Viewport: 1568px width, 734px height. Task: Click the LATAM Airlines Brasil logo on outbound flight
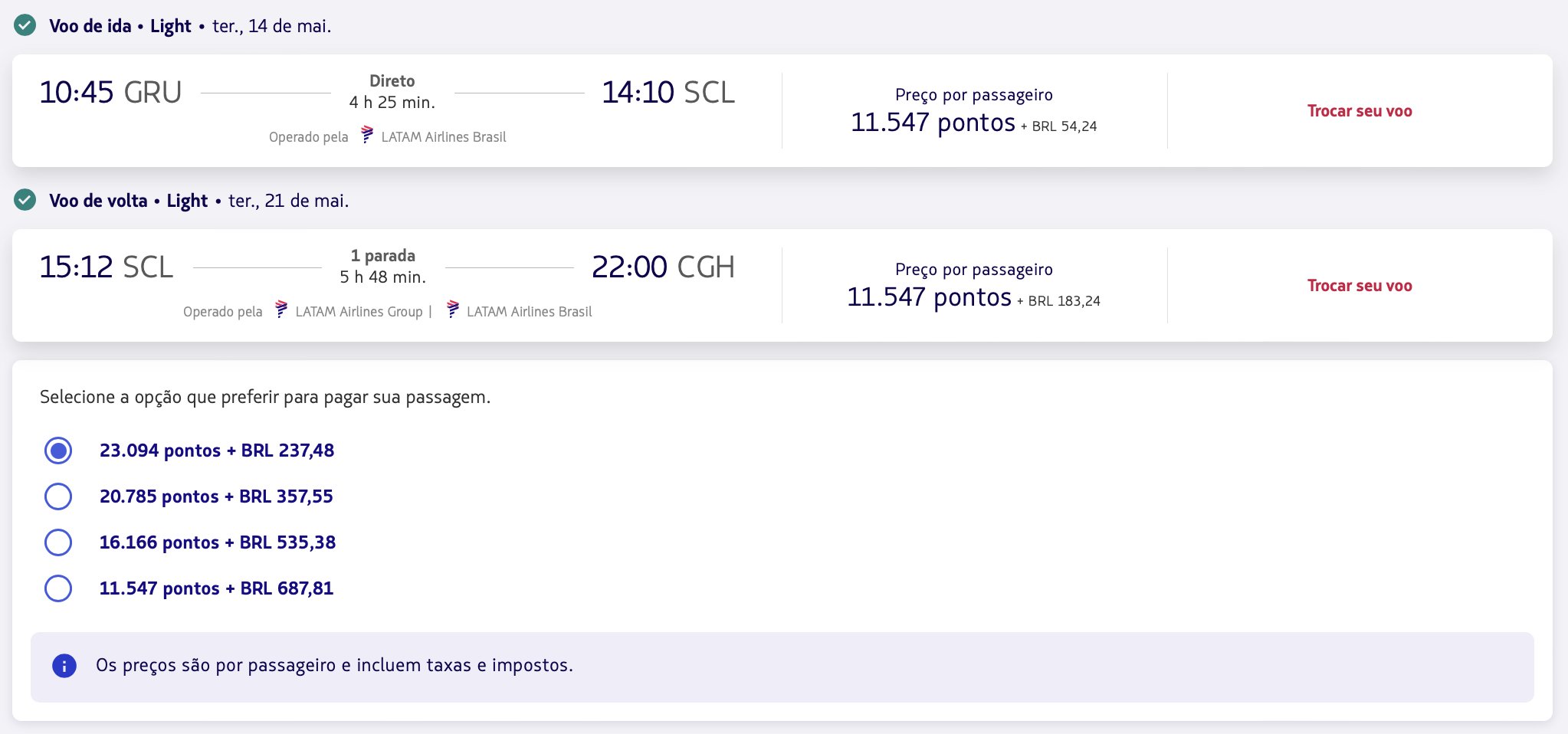(x=367, y=135)
